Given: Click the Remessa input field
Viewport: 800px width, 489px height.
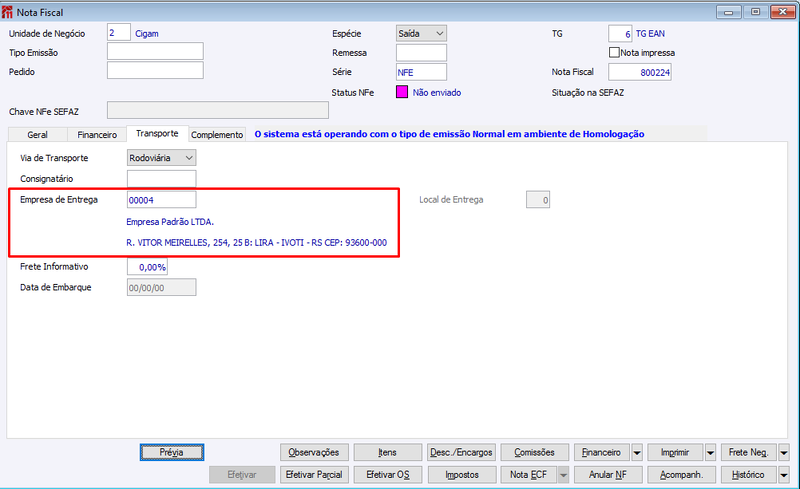Looking at the screenshot, I should 421,53.
